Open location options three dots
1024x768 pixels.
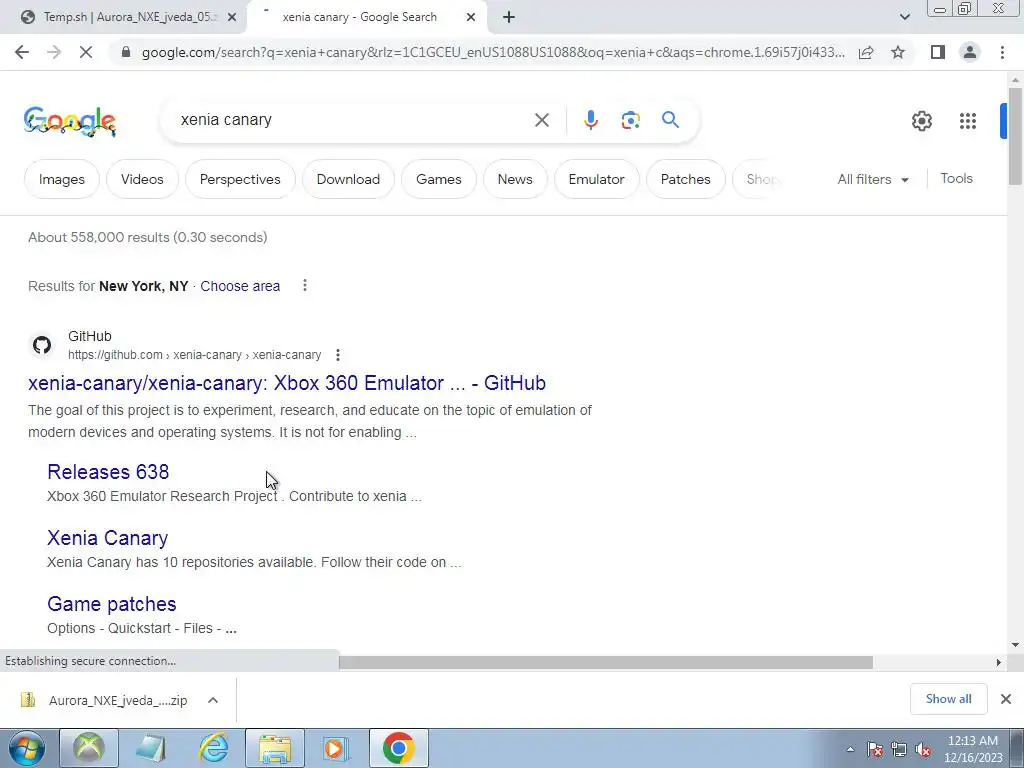pyautogui.click(x=304, y=285)
